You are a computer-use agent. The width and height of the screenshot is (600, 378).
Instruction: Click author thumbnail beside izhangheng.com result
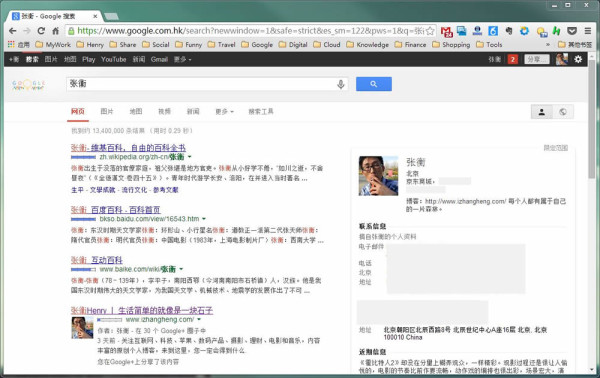coord(82,327)
